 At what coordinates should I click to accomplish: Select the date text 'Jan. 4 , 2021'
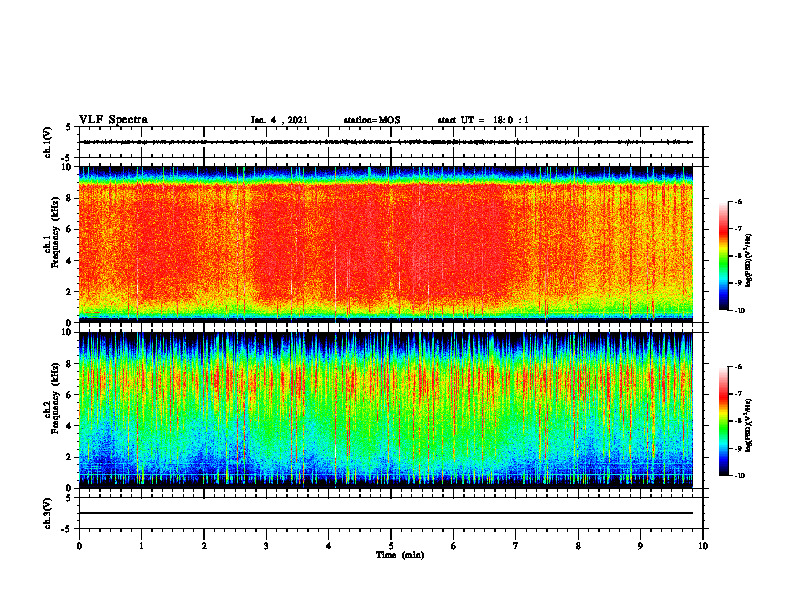coord(279,120)
